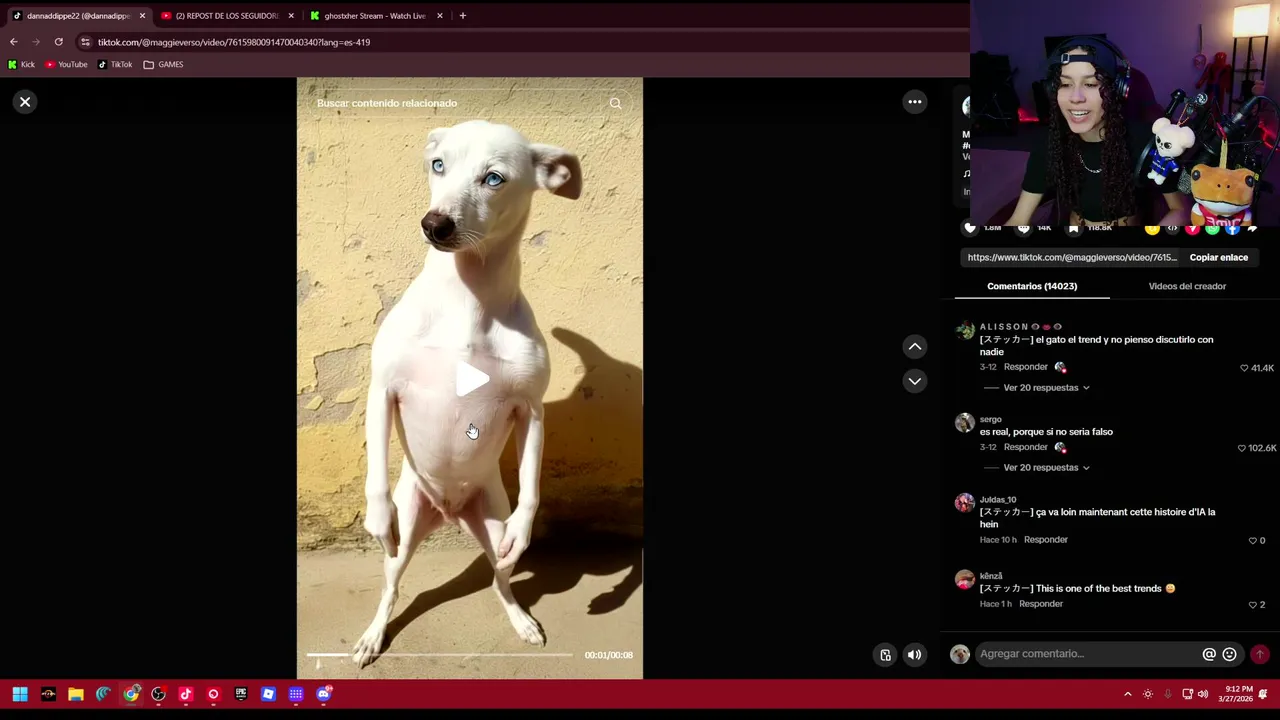Show hidden system tray icons

coord(1128,694)
